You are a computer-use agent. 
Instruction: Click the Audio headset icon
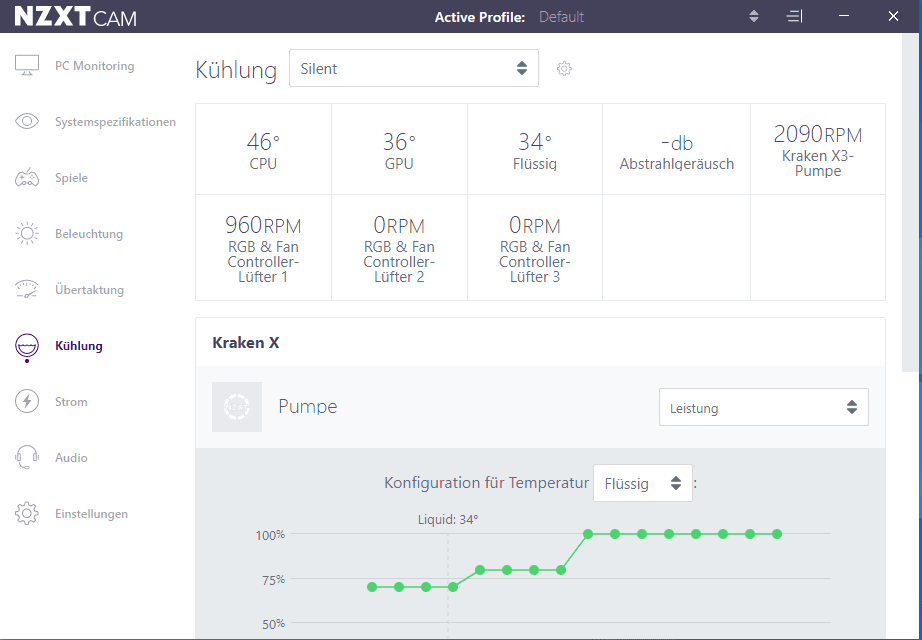pyautogui.click(x=27, y=458)
